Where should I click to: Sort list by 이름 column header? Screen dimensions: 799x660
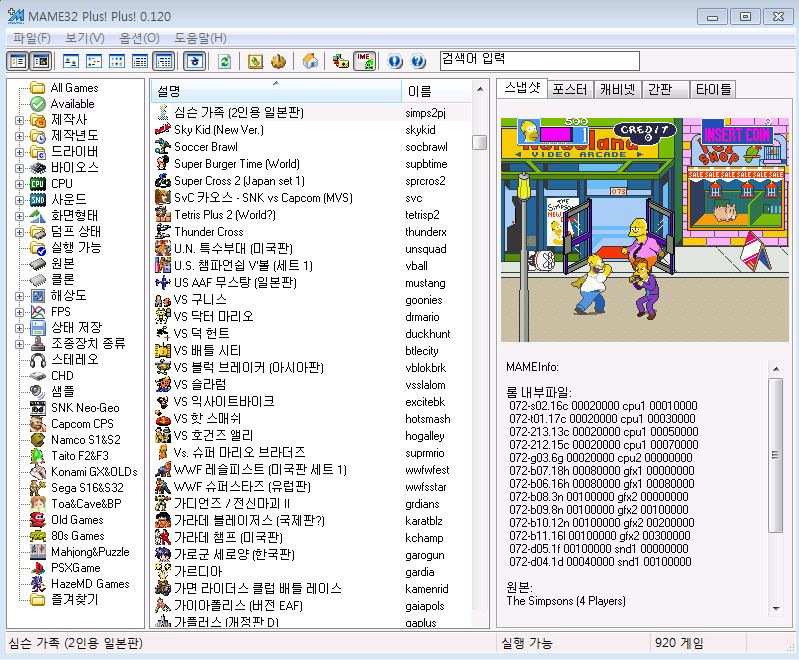[436, 91]
